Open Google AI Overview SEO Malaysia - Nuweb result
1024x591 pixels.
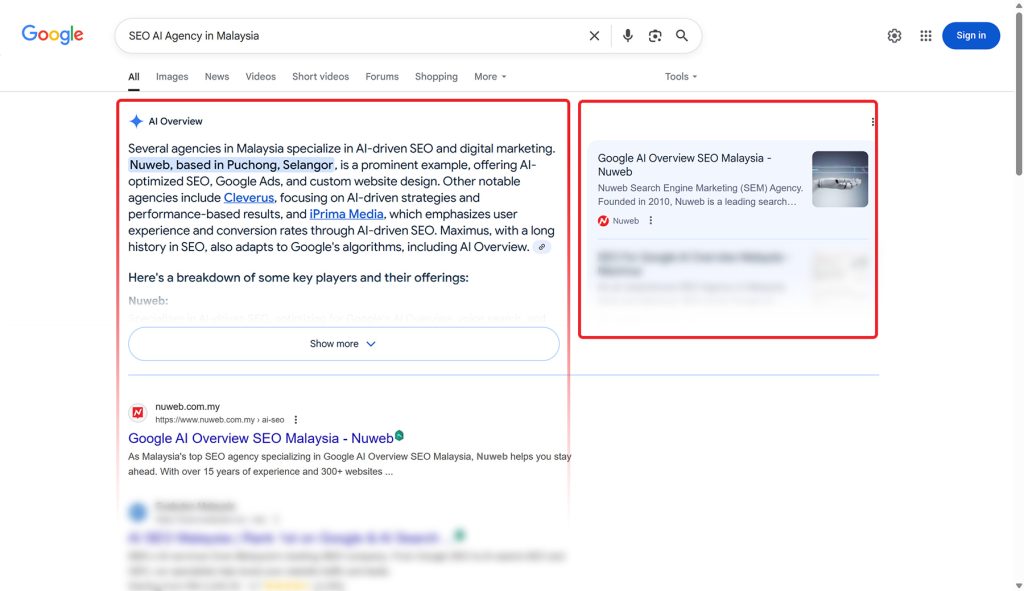point(261,438)
